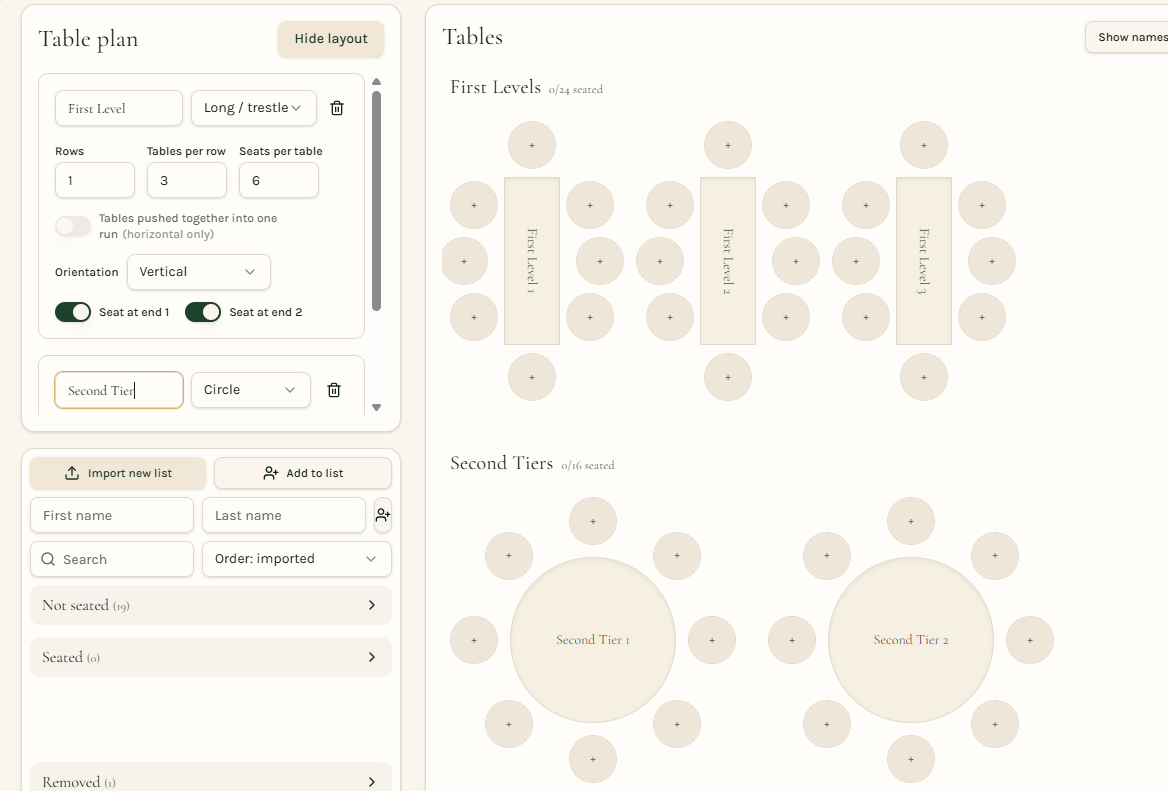The height and width of the screenshot is (791, 1168).
Task: Select the First Level 2 trestle table
Action: 728,261
